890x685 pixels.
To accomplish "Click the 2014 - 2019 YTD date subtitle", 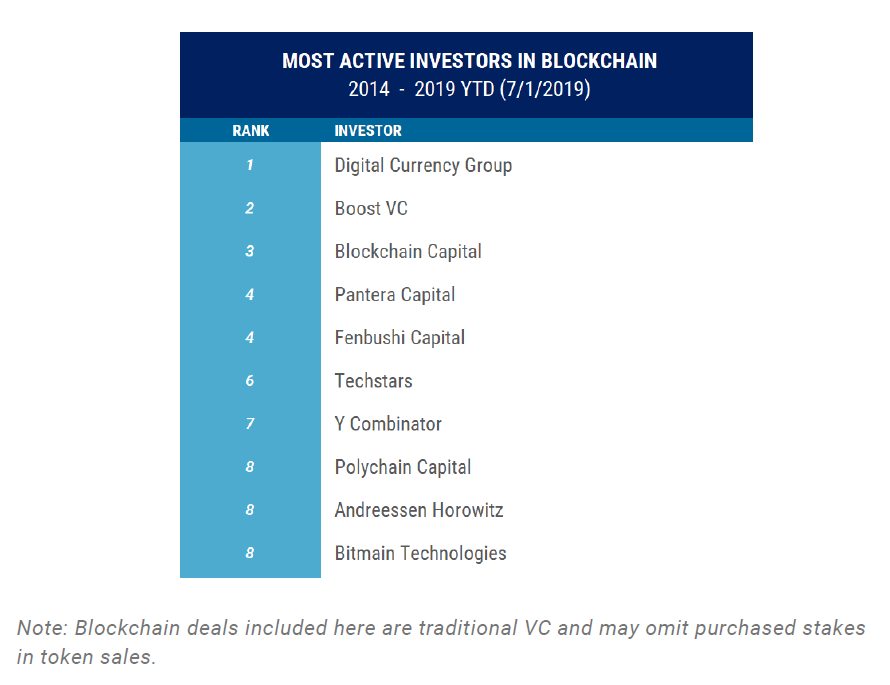I will (x=469, y=89).
